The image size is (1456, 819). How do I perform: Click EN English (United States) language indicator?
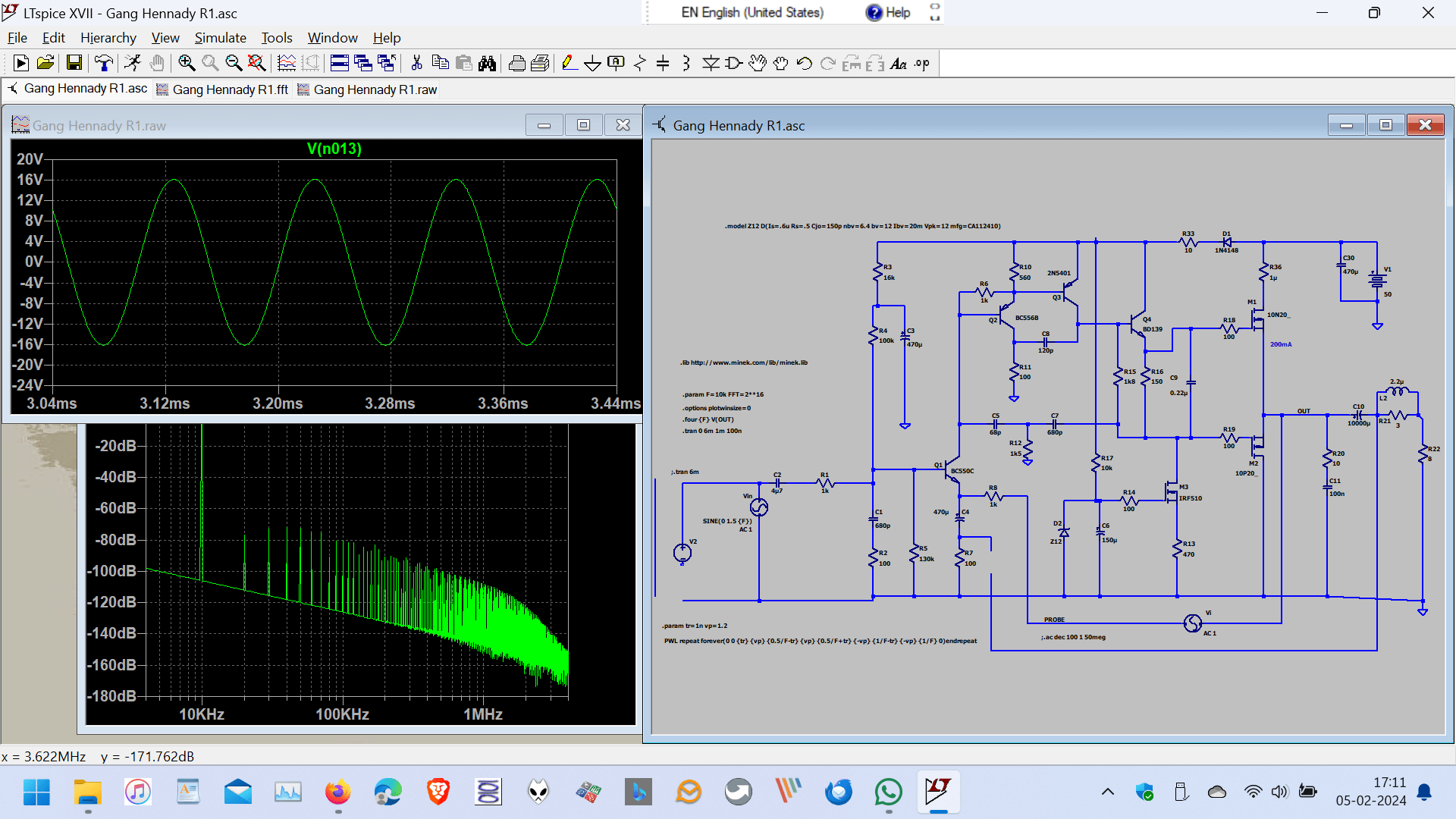752,12
